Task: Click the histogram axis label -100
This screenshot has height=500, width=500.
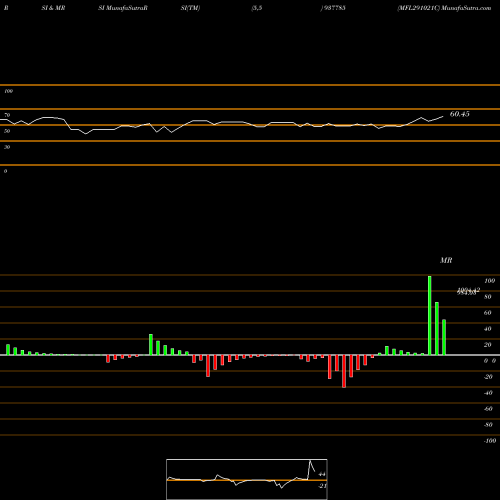Action: tap(489, 441)
